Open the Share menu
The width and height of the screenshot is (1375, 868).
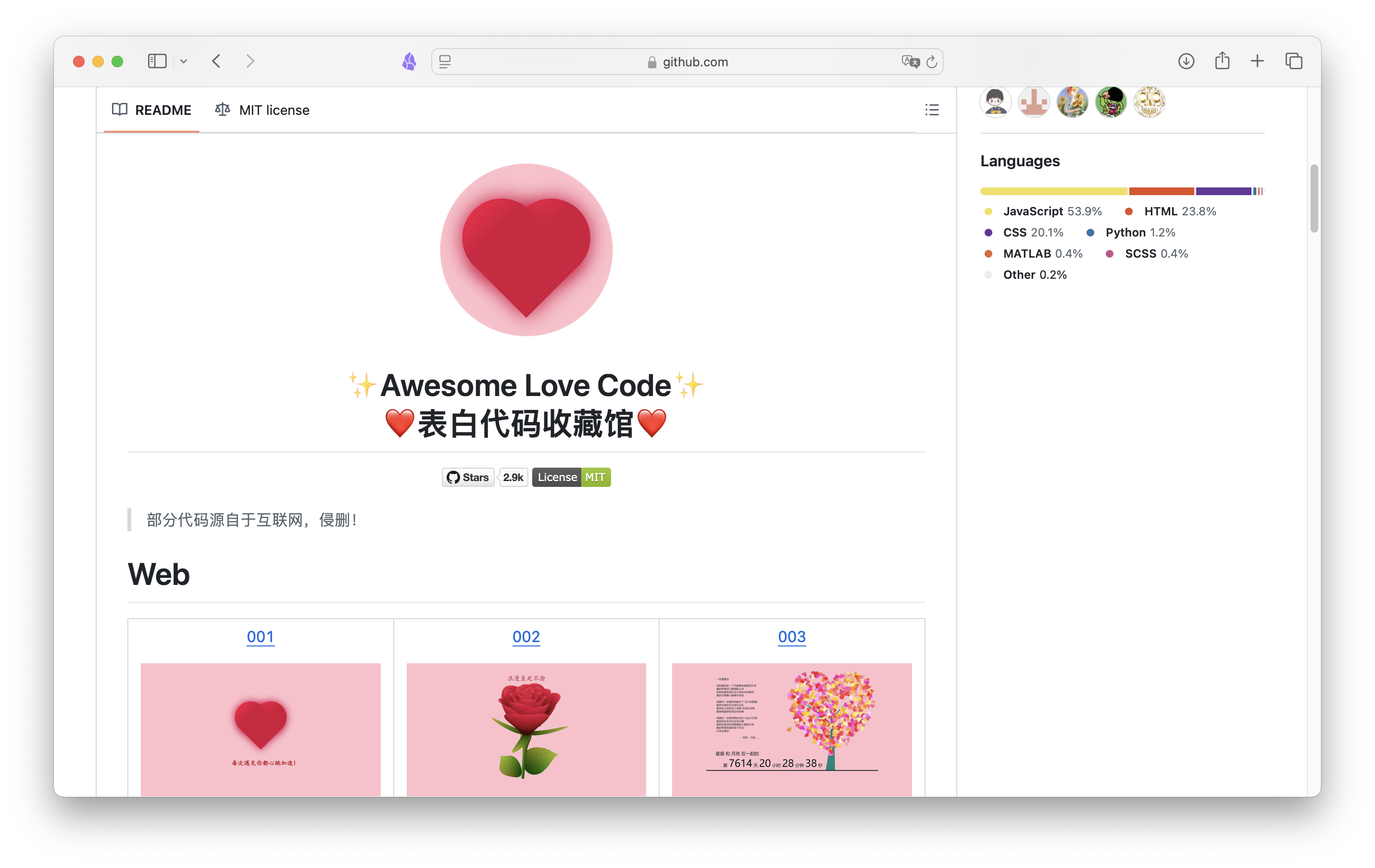1222,61
